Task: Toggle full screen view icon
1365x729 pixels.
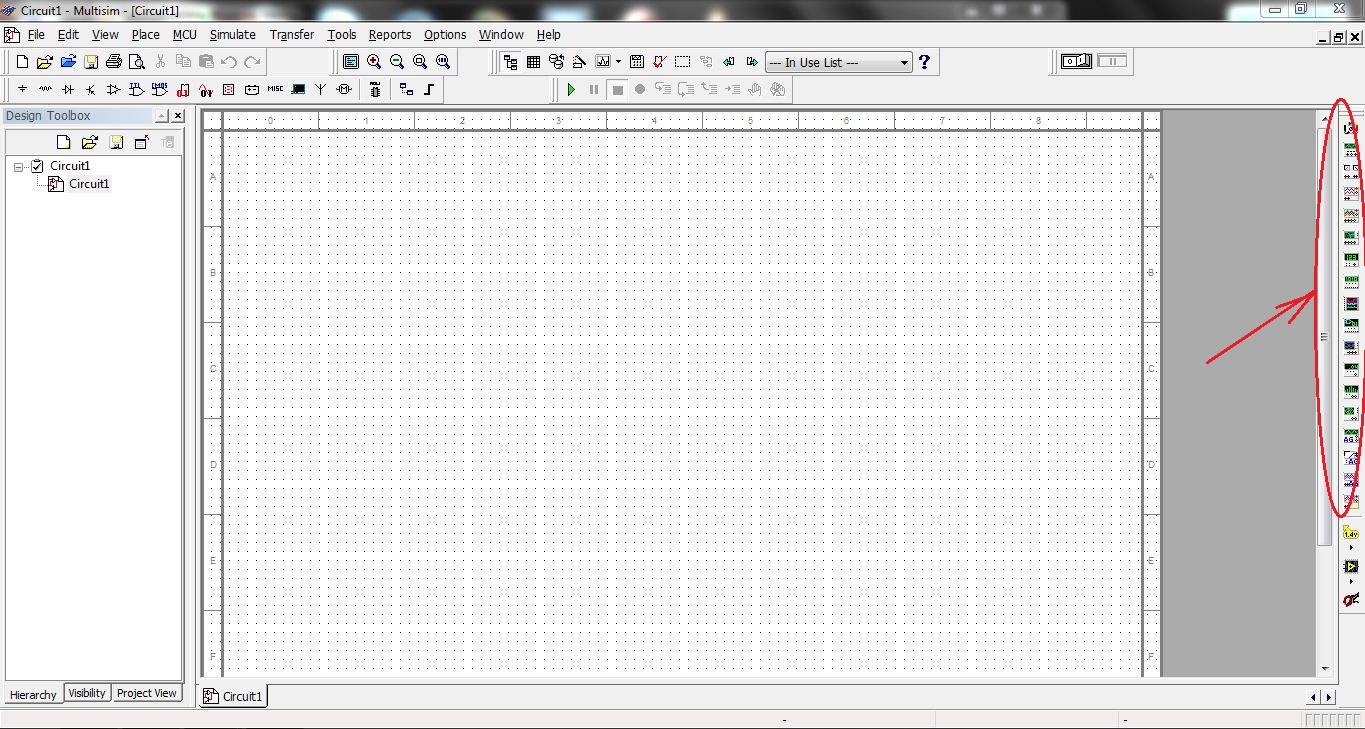Action: (351, 62)
